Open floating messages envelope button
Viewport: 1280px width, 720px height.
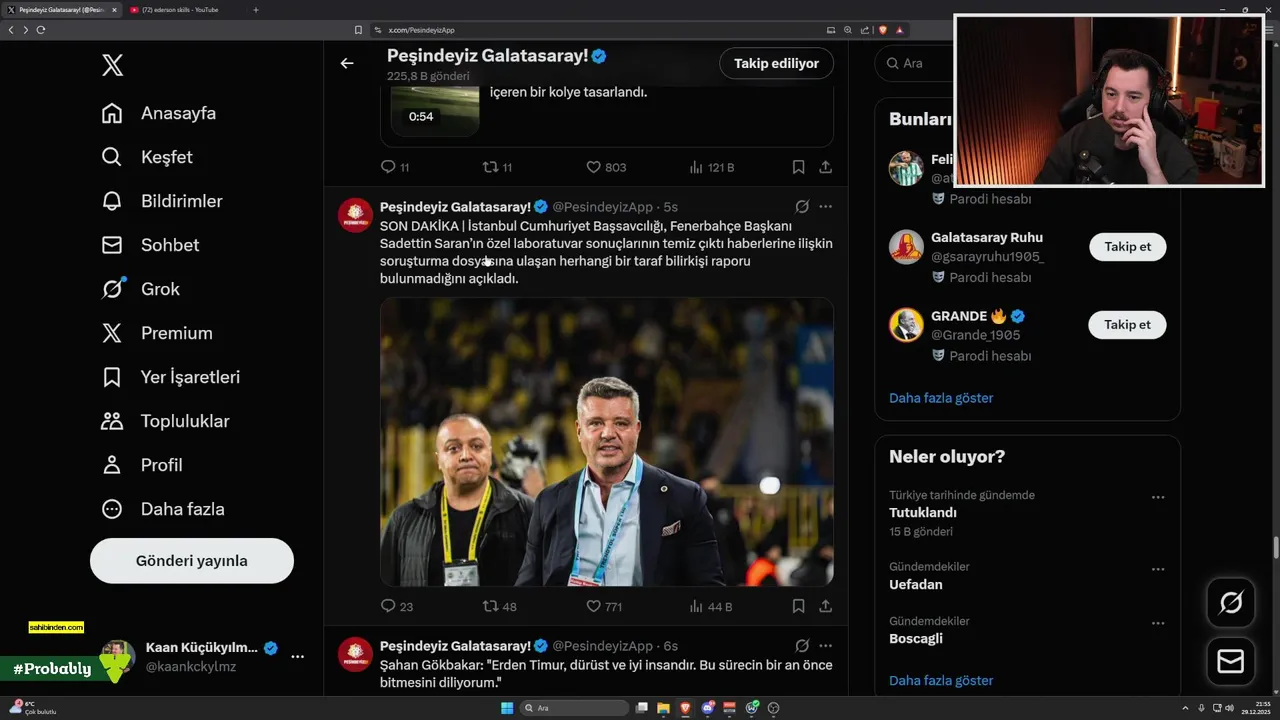[x=1231, y=662]
